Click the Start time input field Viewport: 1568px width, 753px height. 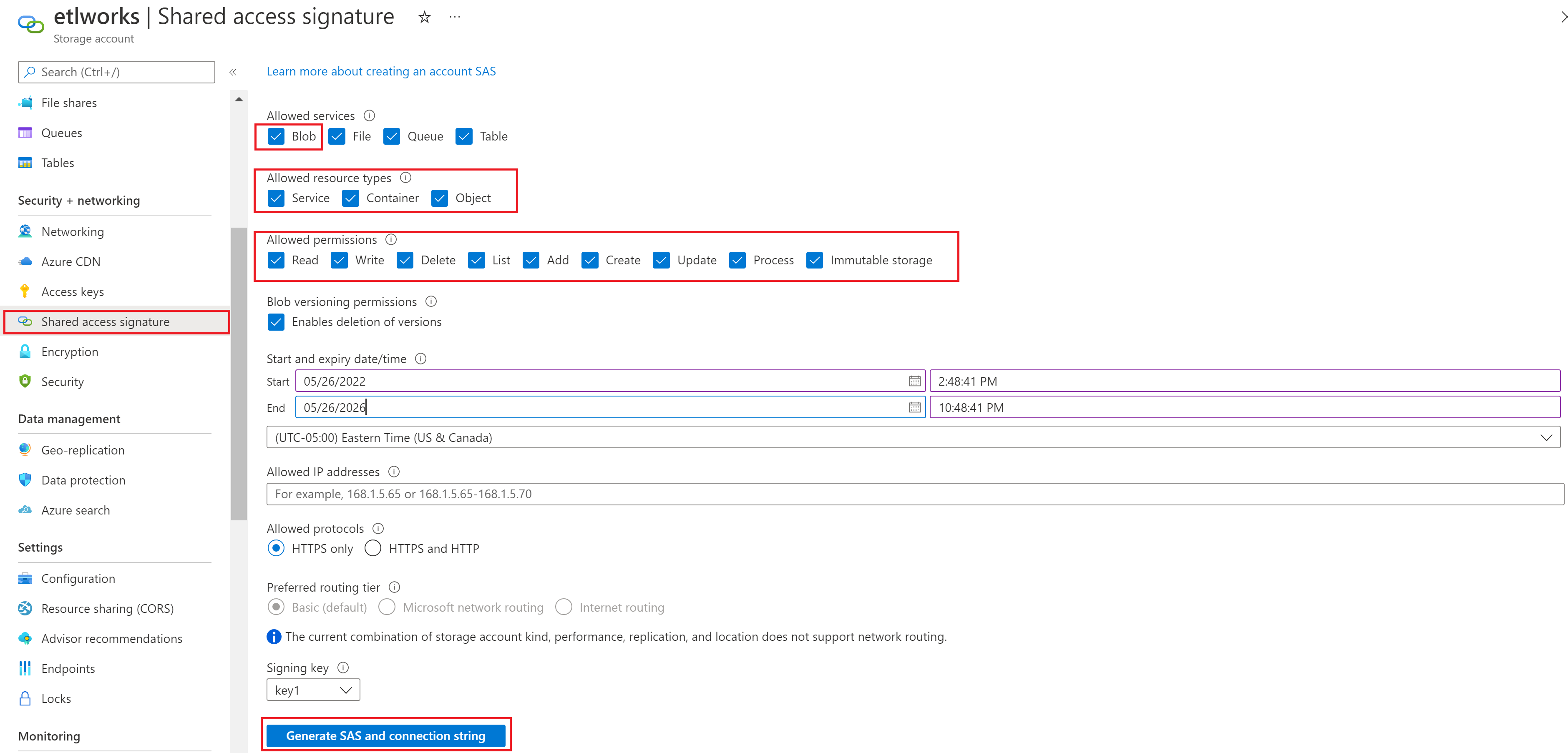coord(1245,381)
